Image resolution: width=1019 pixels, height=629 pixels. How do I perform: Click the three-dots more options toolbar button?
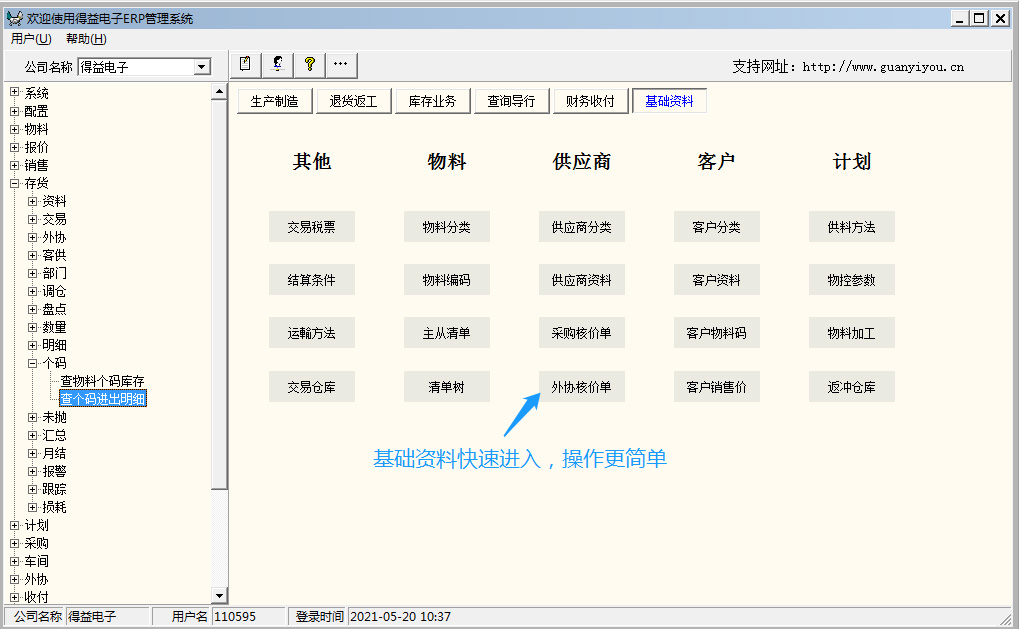click(341, 65)
